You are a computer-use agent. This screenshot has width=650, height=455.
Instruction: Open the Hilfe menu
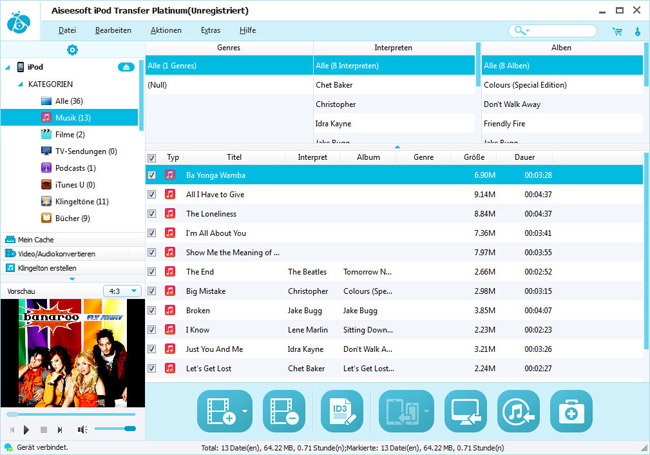coord(247,30)
